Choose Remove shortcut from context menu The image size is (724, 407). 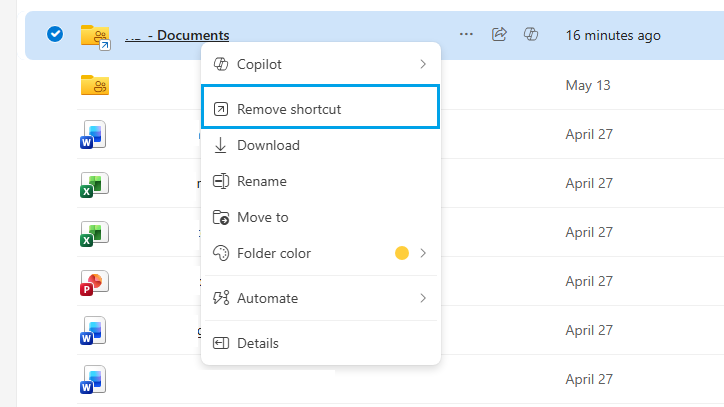point(320,107)
